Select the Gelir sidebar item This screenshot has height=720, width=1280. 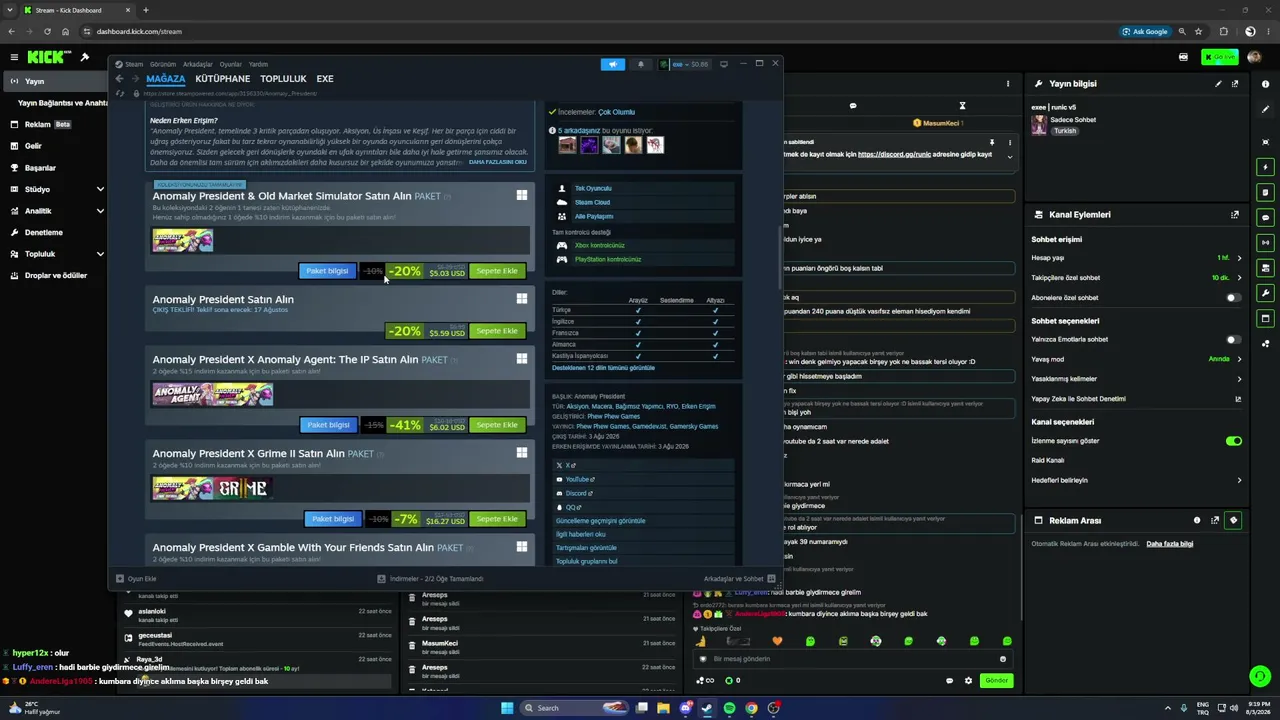point(34,146)
